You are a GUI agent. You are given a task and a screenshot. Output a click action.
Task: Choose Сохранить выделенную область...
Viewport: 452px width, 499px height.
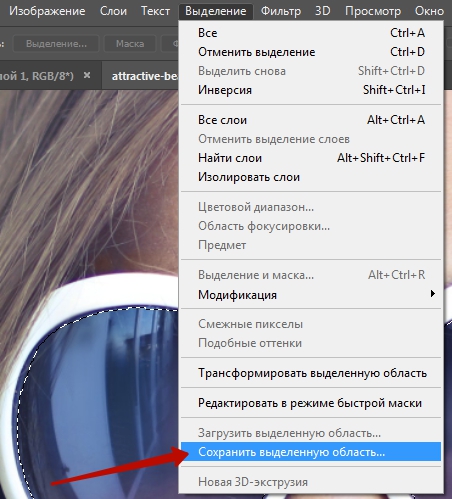pos(311,452)
